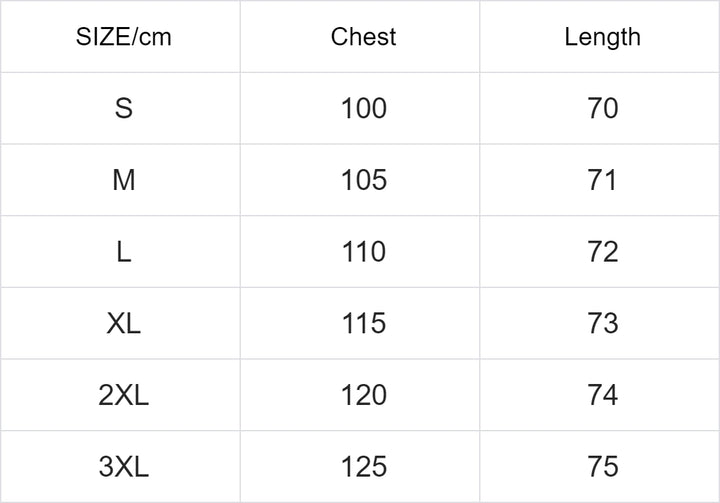Select the 2XL size cell
This screenshot has width=720, height=503.
click(123, 395)
